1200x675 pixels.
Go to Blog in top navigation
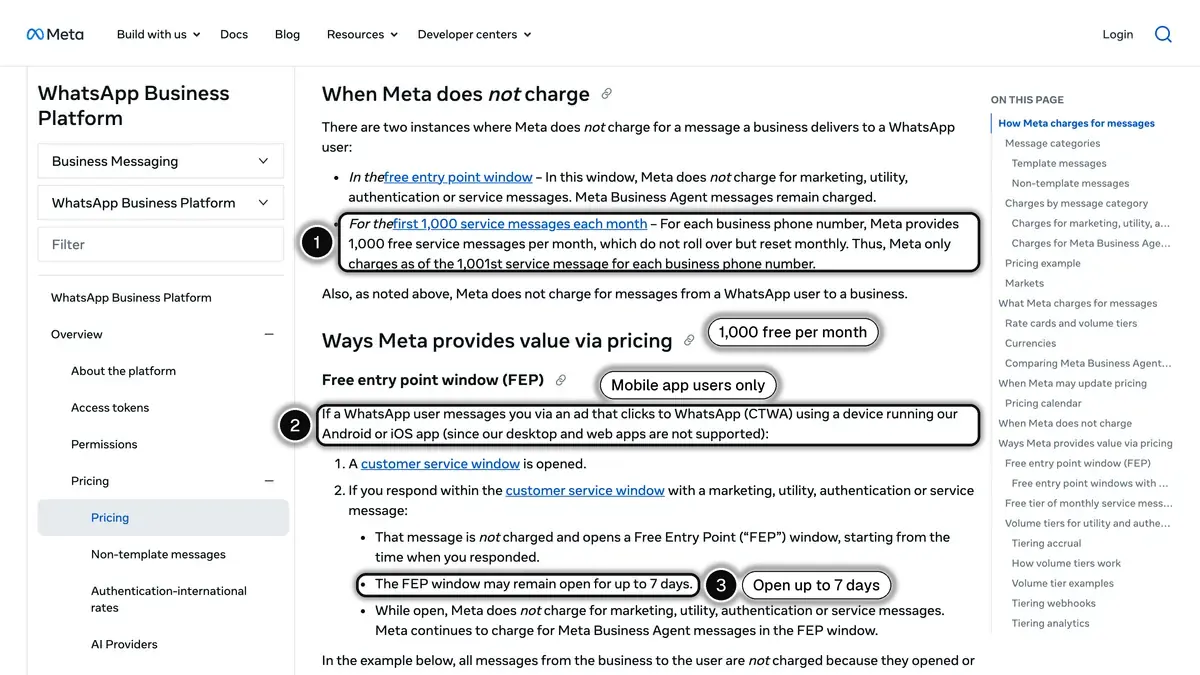click(287, 34)
